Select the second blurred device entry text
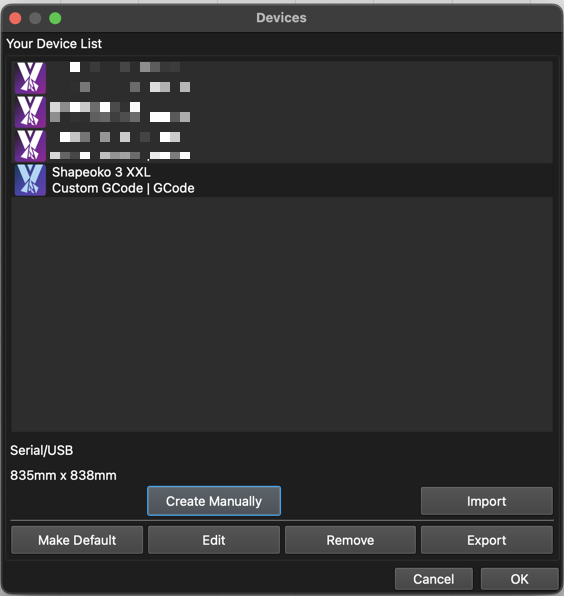 [120, 112]
